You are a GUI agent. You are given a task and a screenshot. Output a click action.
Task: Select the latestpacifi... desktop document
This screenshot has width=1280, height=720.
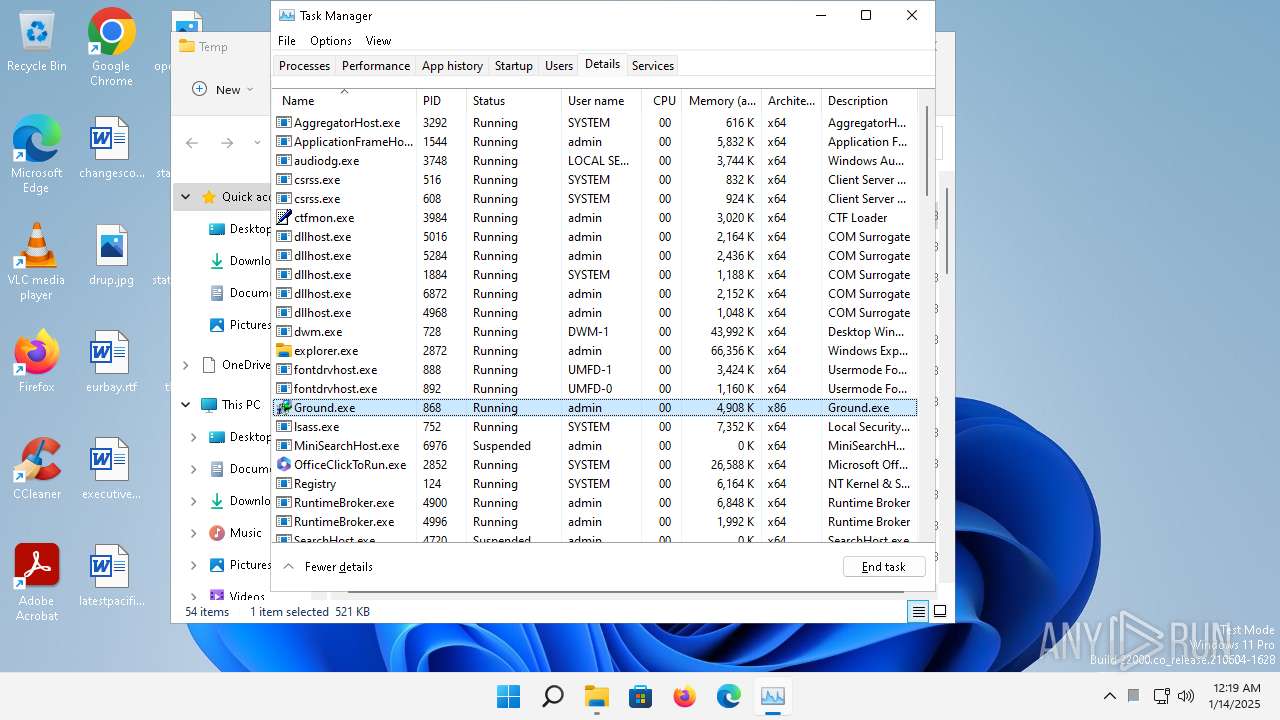coord(111,576)
